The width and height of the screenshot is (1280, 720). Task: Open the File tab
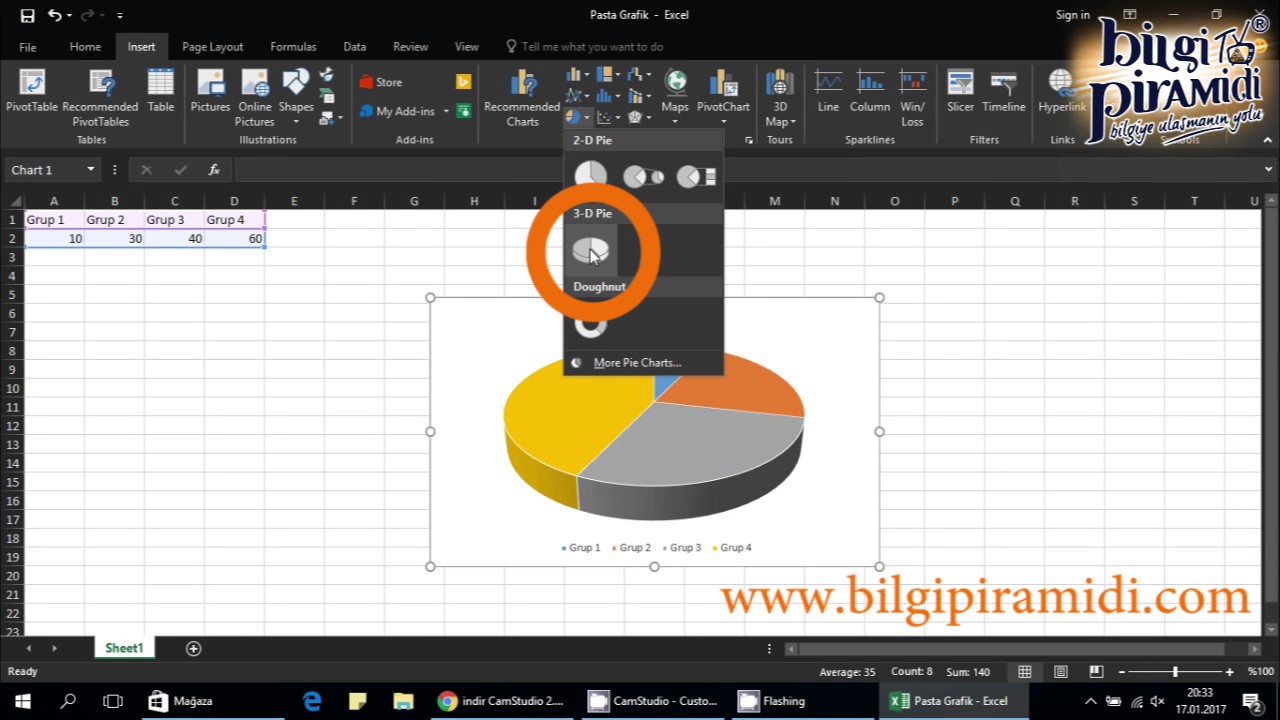point(28,47)
